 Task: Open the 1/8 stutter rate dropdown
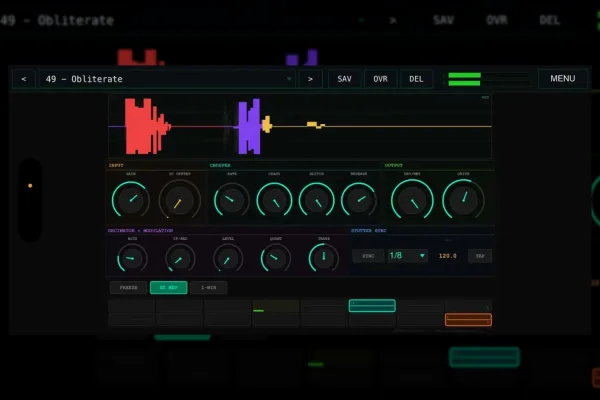click(407, 256)
